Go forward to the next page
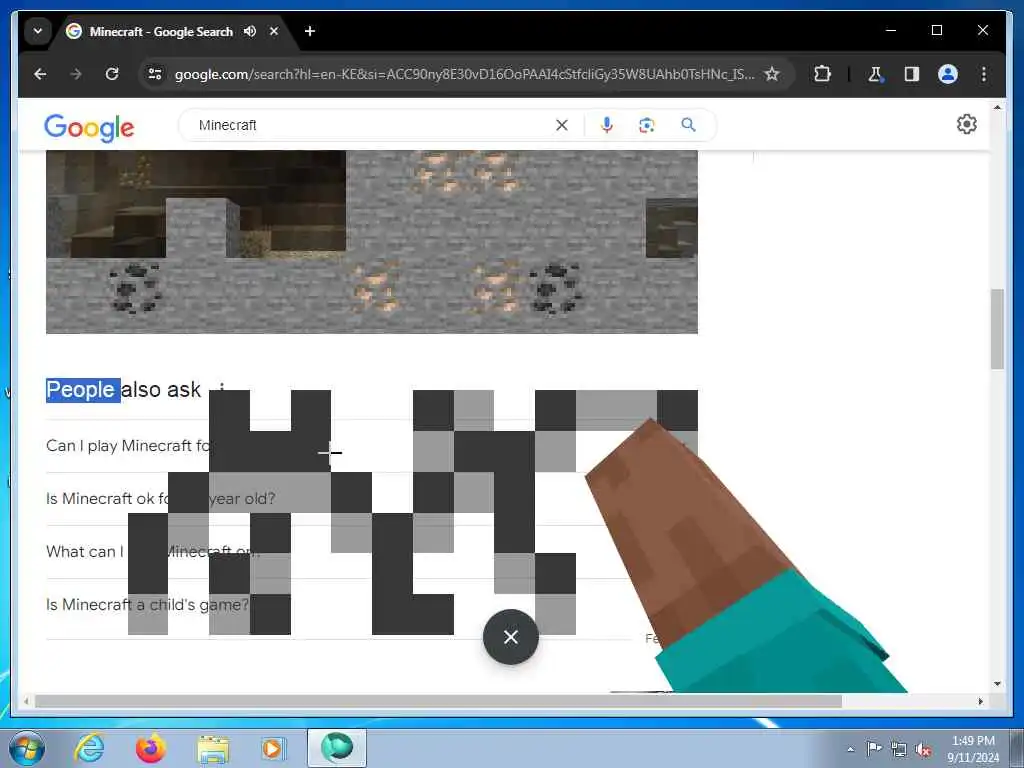This screenshot has width=1024, height=768. tap(76, 74)
